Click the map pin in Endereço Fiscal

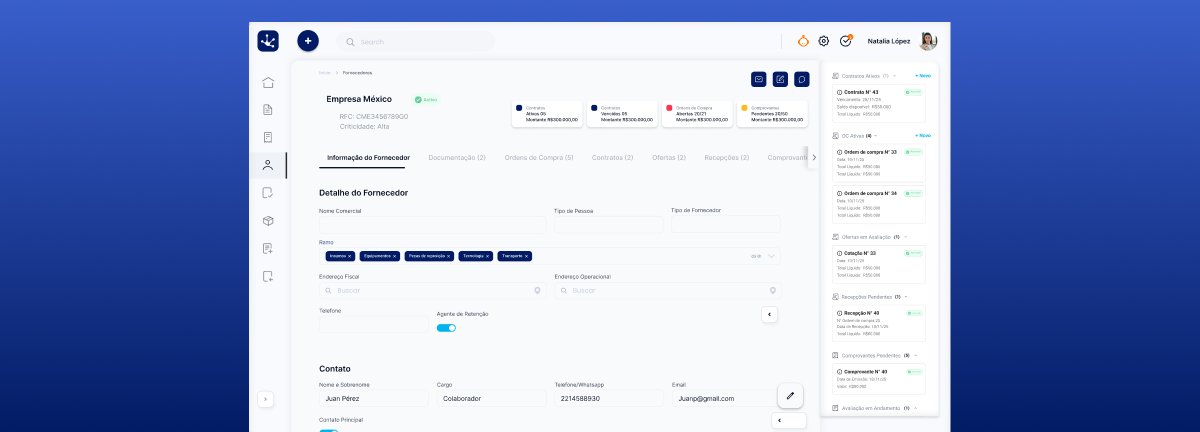[x=538, y=290]
